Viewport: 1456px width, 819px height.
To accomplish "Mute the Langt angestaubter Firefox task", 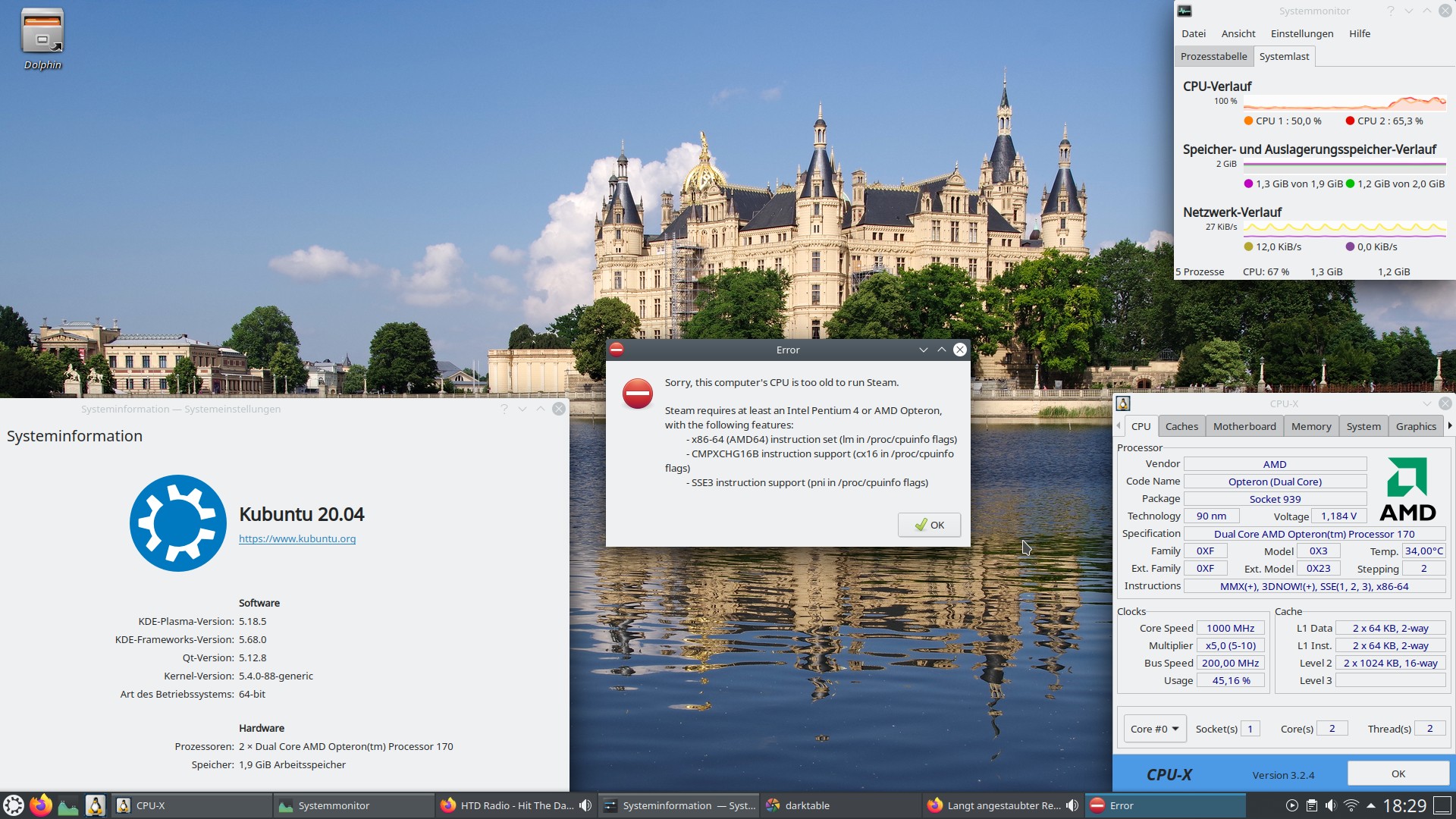I will pos(1072,805).
